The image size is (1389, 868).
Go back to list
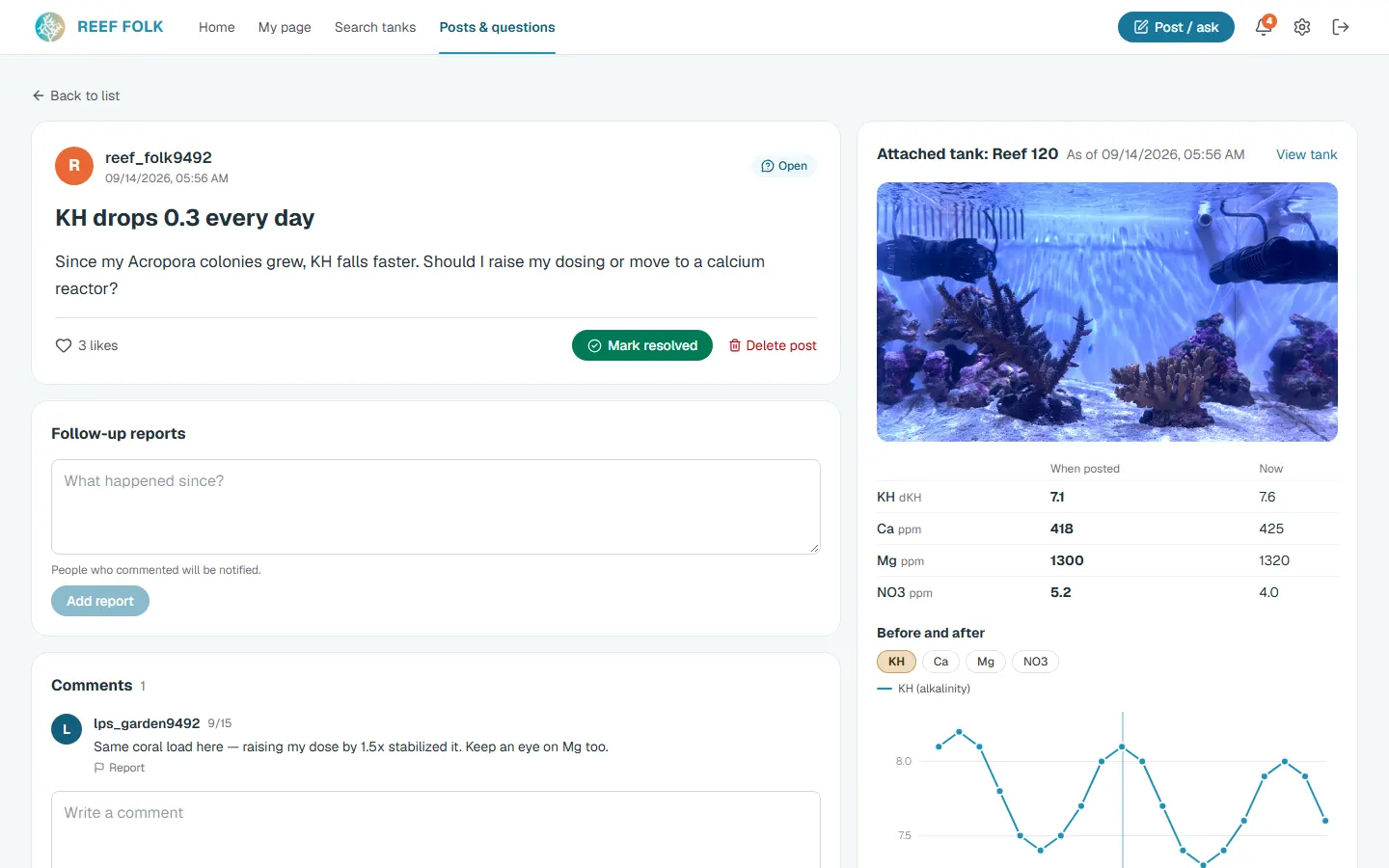click(x=76, y=95)
